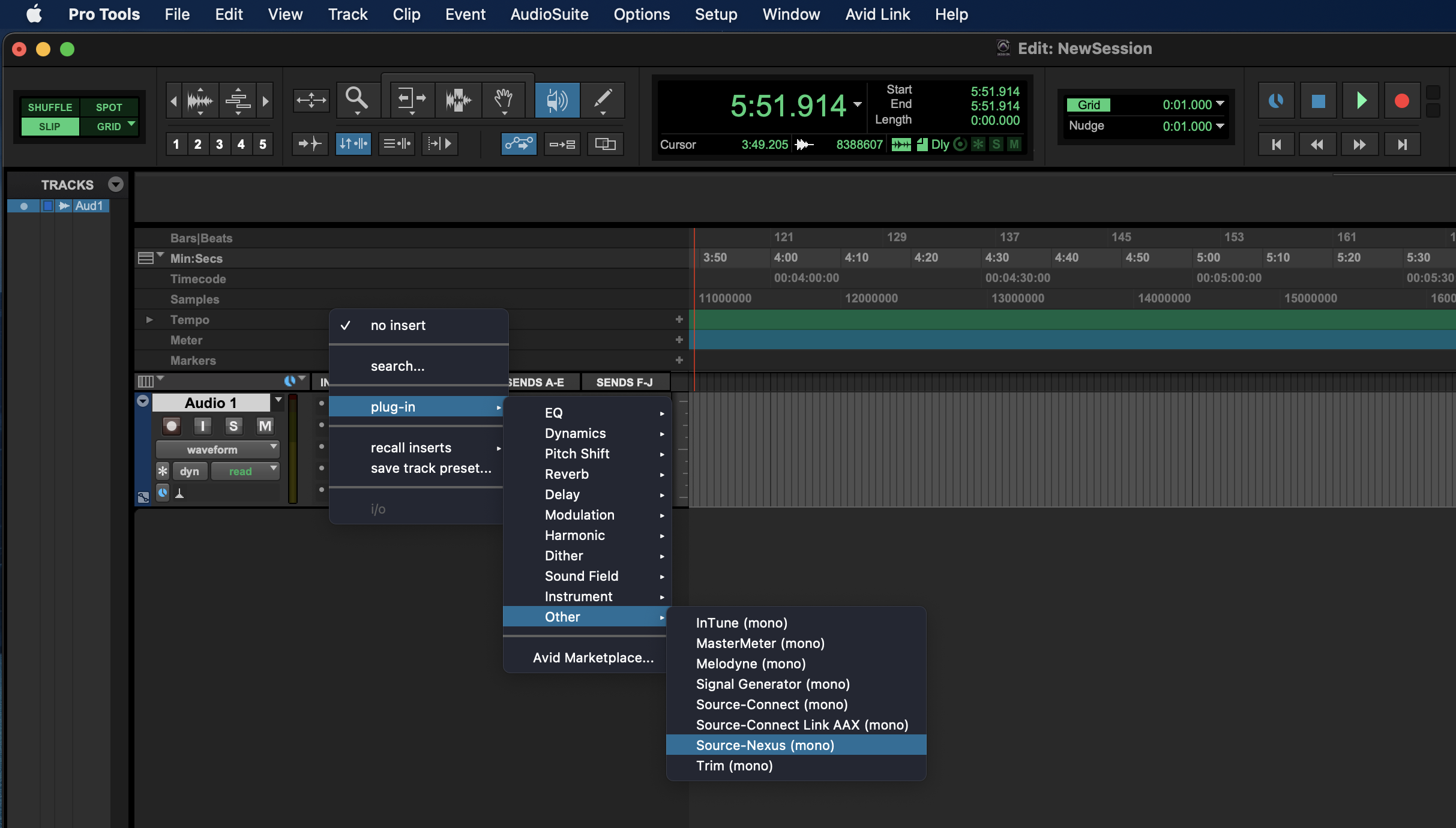Click the SPOT edit mode button
The height and width of the screenshot is (828, 1456).
pos(109,107)
